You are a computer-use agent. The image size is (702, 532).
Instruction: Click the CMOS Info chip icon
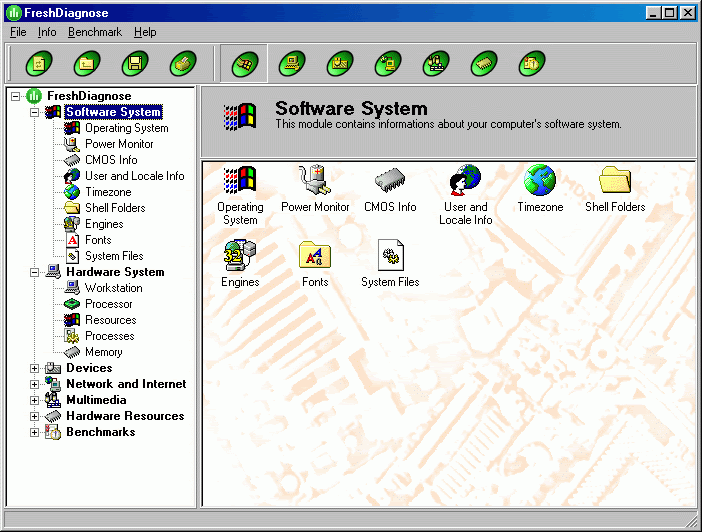pos(390,182)
